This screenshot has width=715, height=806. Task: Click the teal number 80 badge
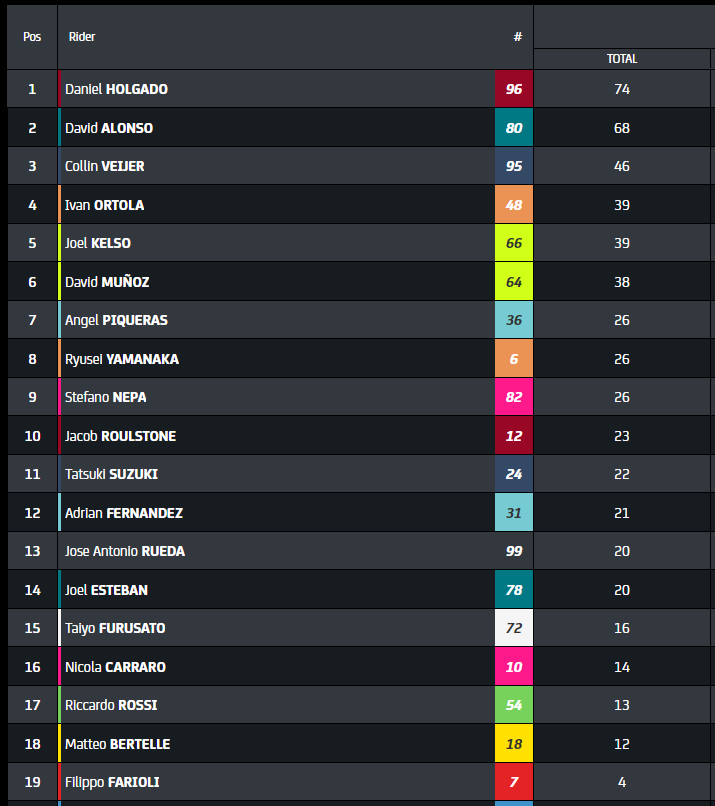(514, 128)
